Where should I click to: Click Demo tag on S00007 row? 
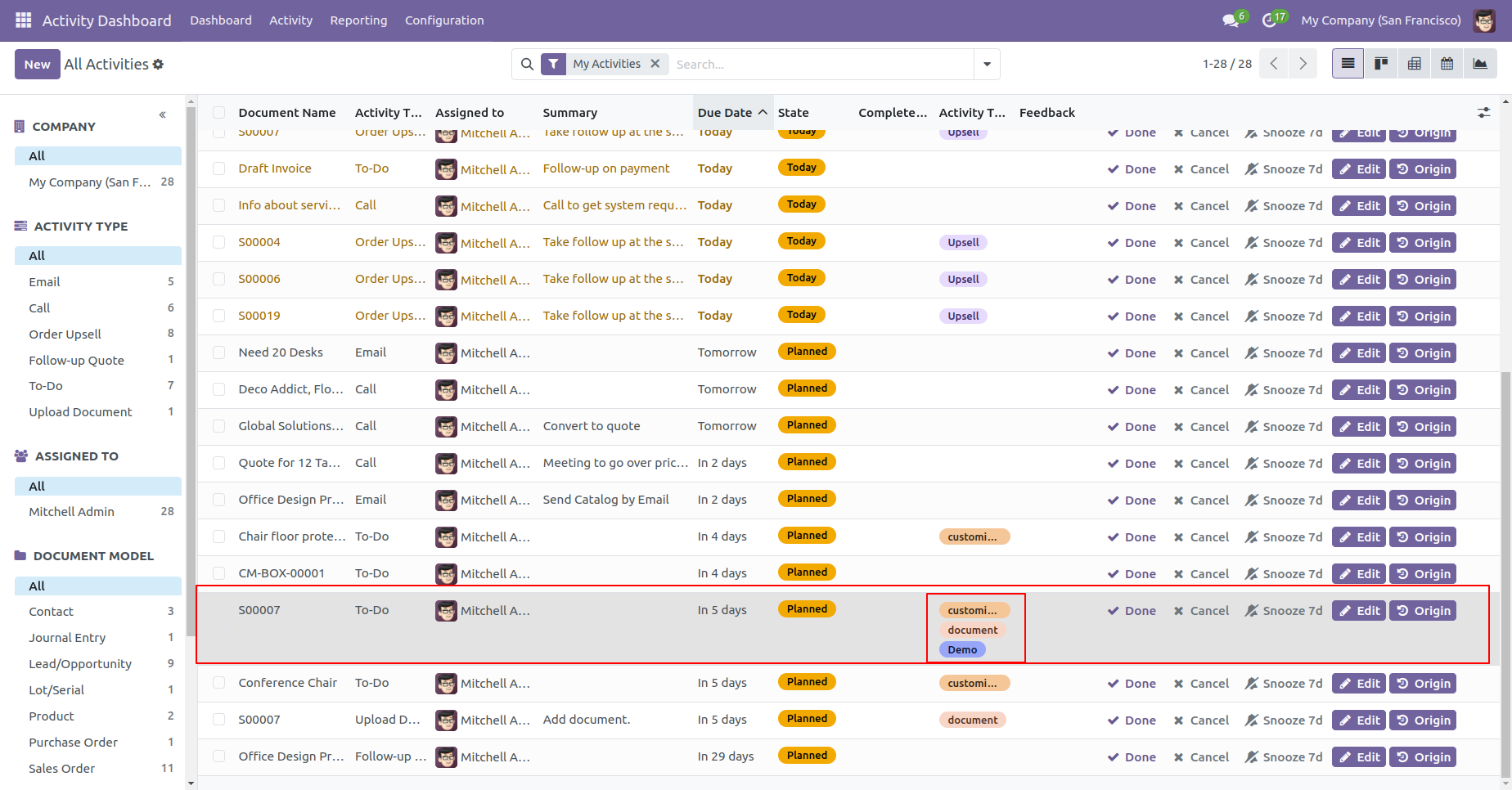(x=962, y=650)
